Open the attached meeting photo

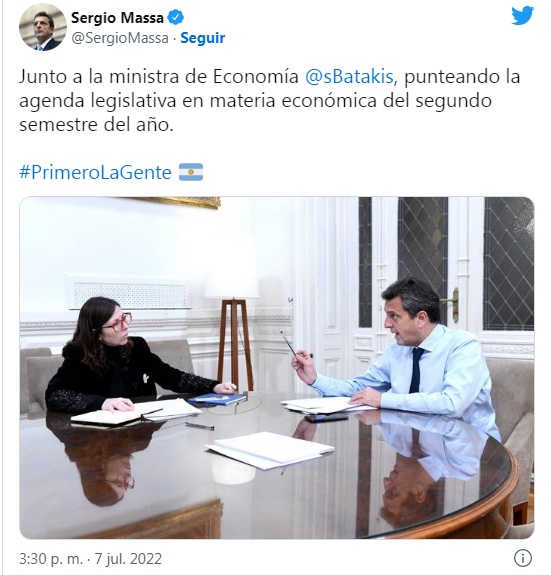(277, 367)
